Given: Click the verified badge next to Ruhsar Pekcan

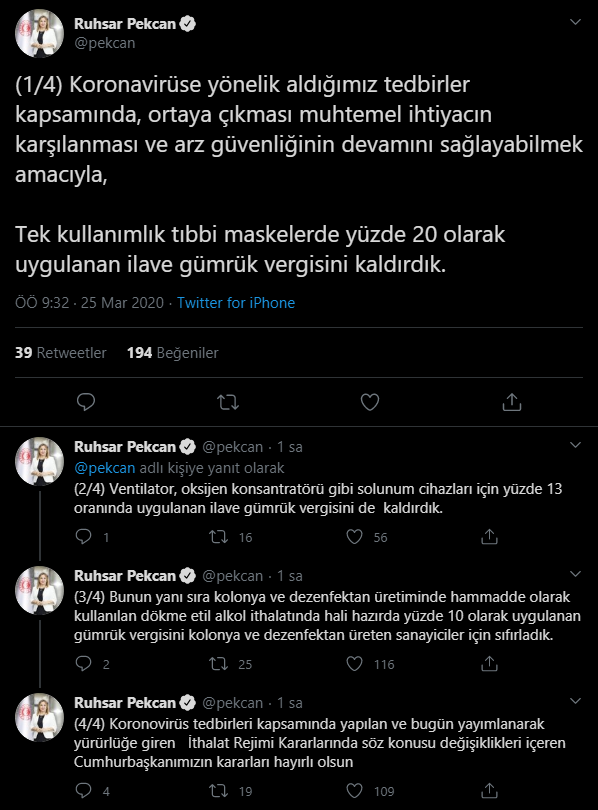Looking at the screenshot, I should (188, 24).
